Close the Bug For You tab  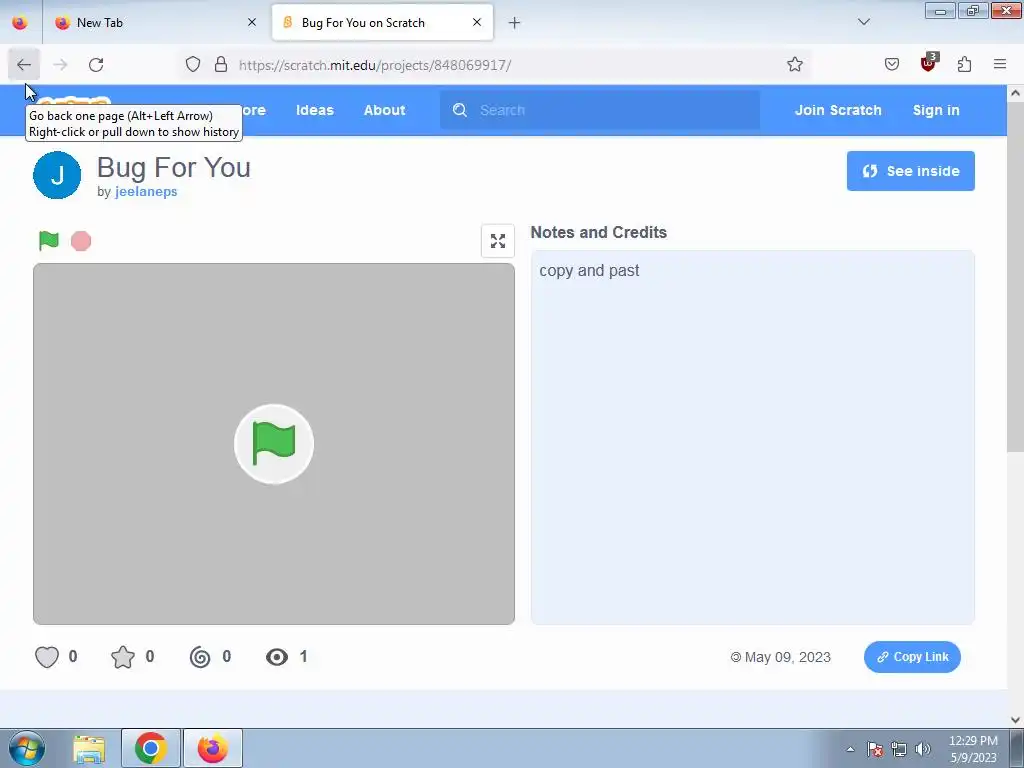477,22
